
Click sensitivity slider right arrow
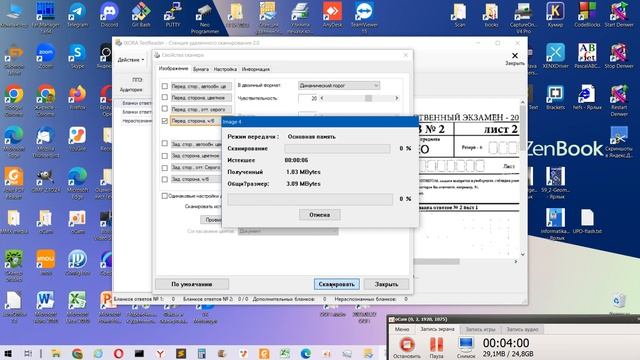pos(396,98)
